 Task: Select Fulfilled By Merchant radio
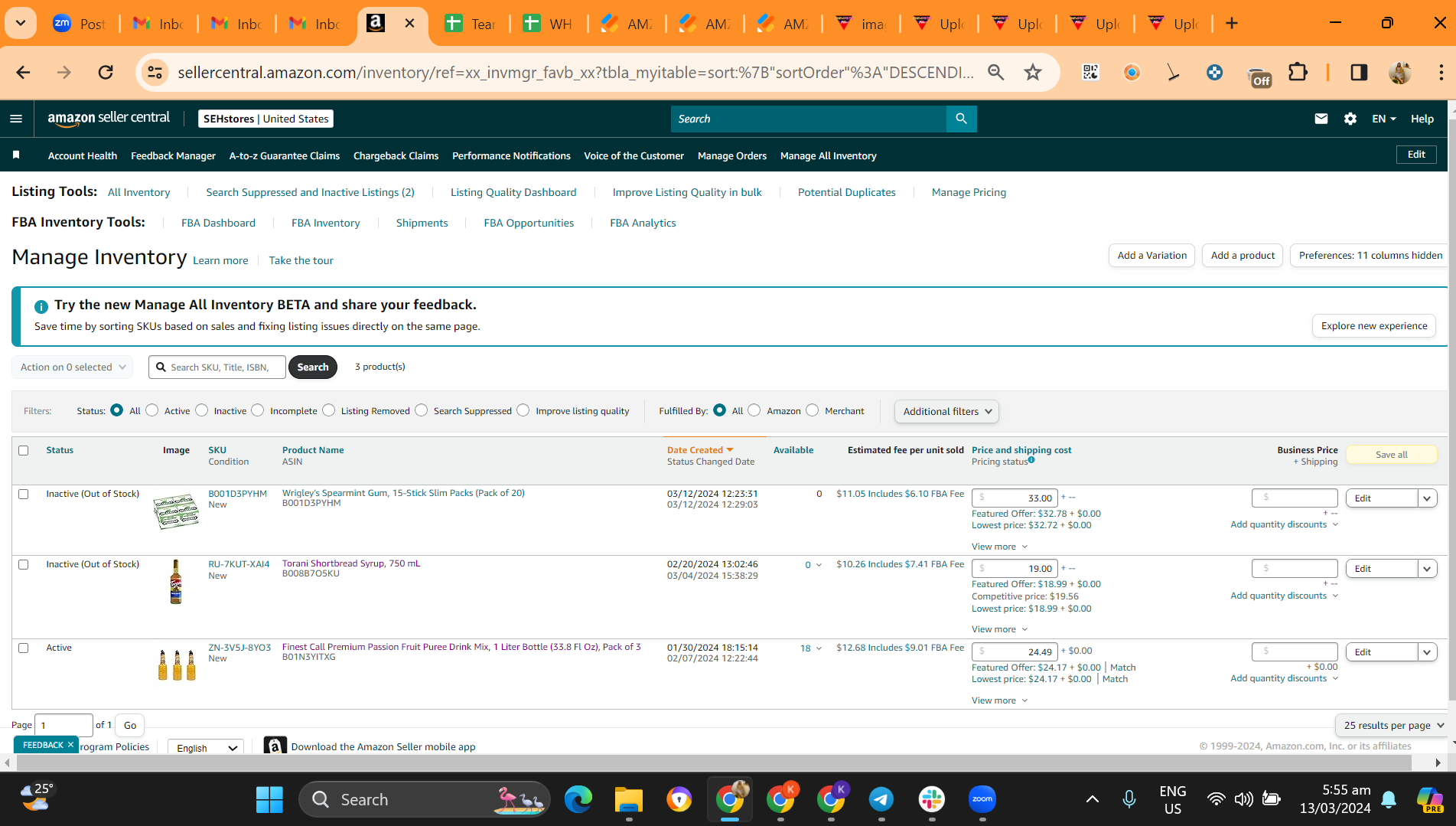coord(813,410)
